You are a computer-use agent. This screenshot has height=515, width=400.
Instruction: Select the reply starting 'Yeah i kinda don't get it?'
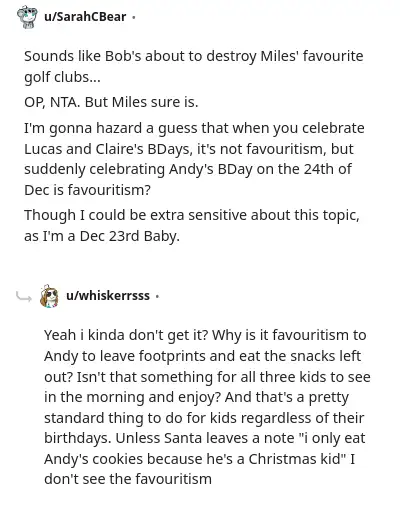pos(207,407)
